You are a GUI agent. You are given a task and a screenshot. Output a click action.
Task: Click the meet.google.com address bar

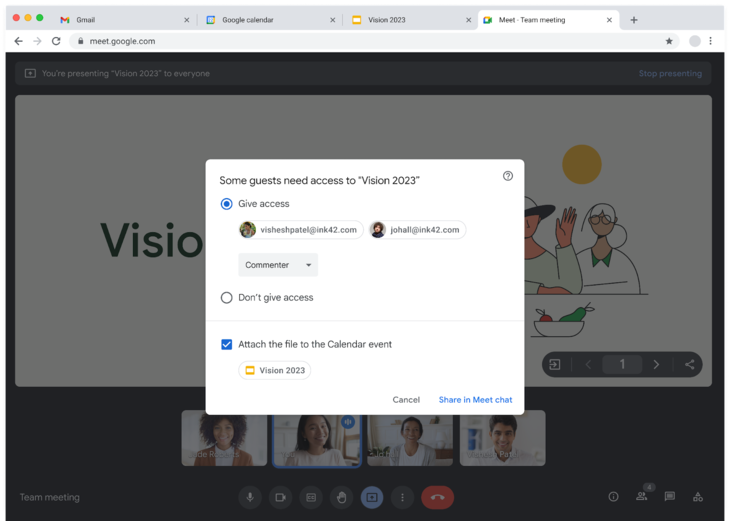pyautogui.click(x=372, y=41)
